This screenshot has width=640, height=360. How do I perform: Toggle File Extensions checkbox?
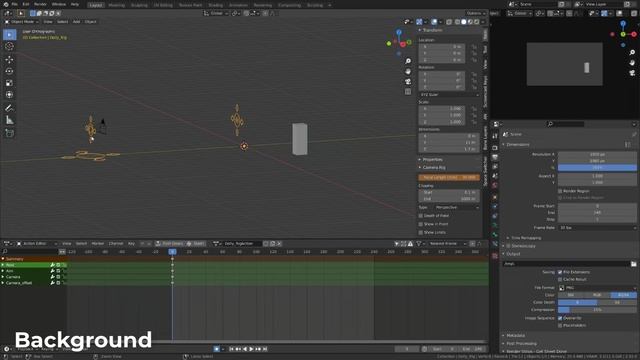(x=560, y=272)
